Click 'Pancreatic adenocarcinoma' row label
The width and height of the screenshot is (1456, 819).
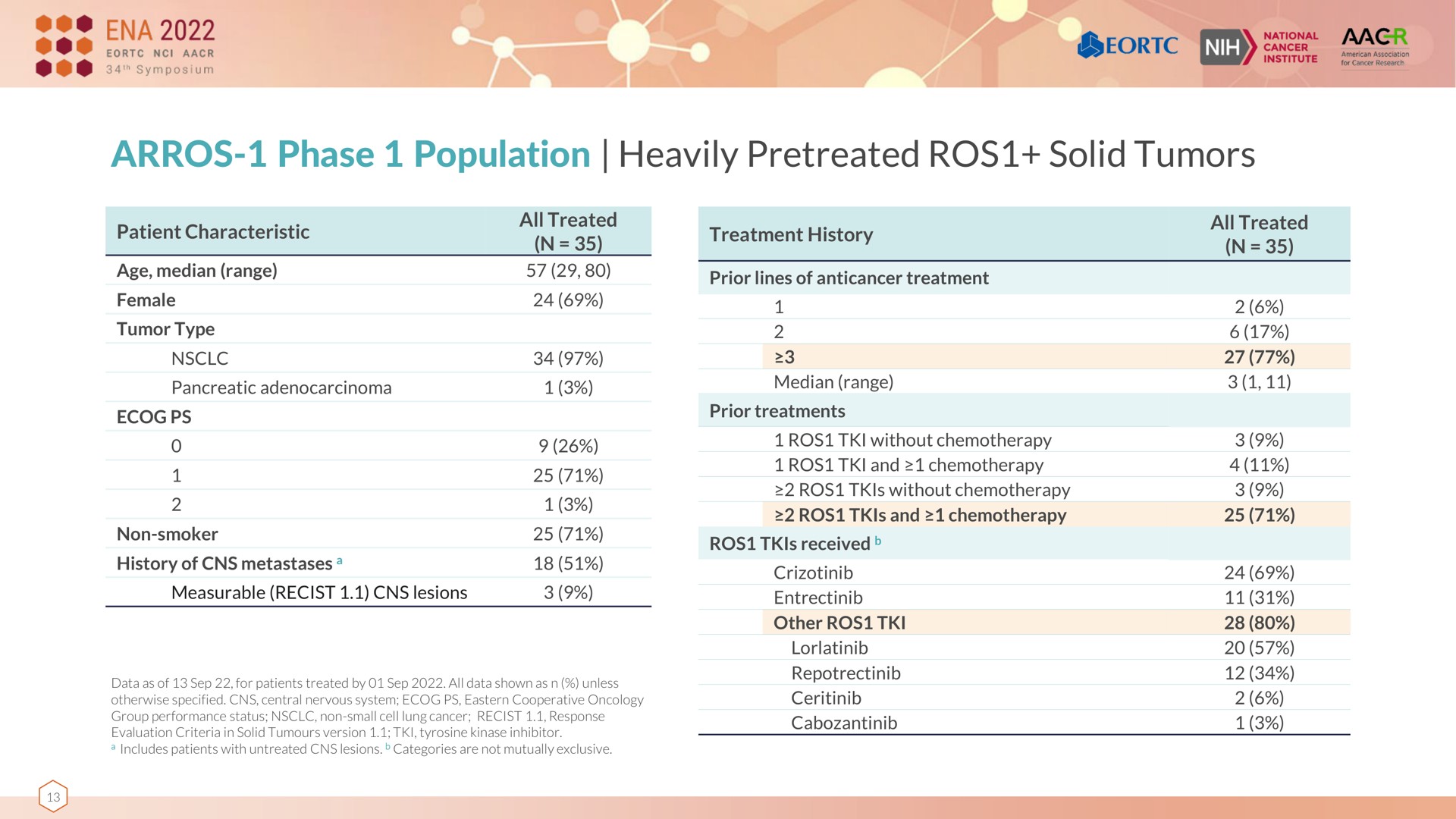pyautogui.click(x=281, y=388)
